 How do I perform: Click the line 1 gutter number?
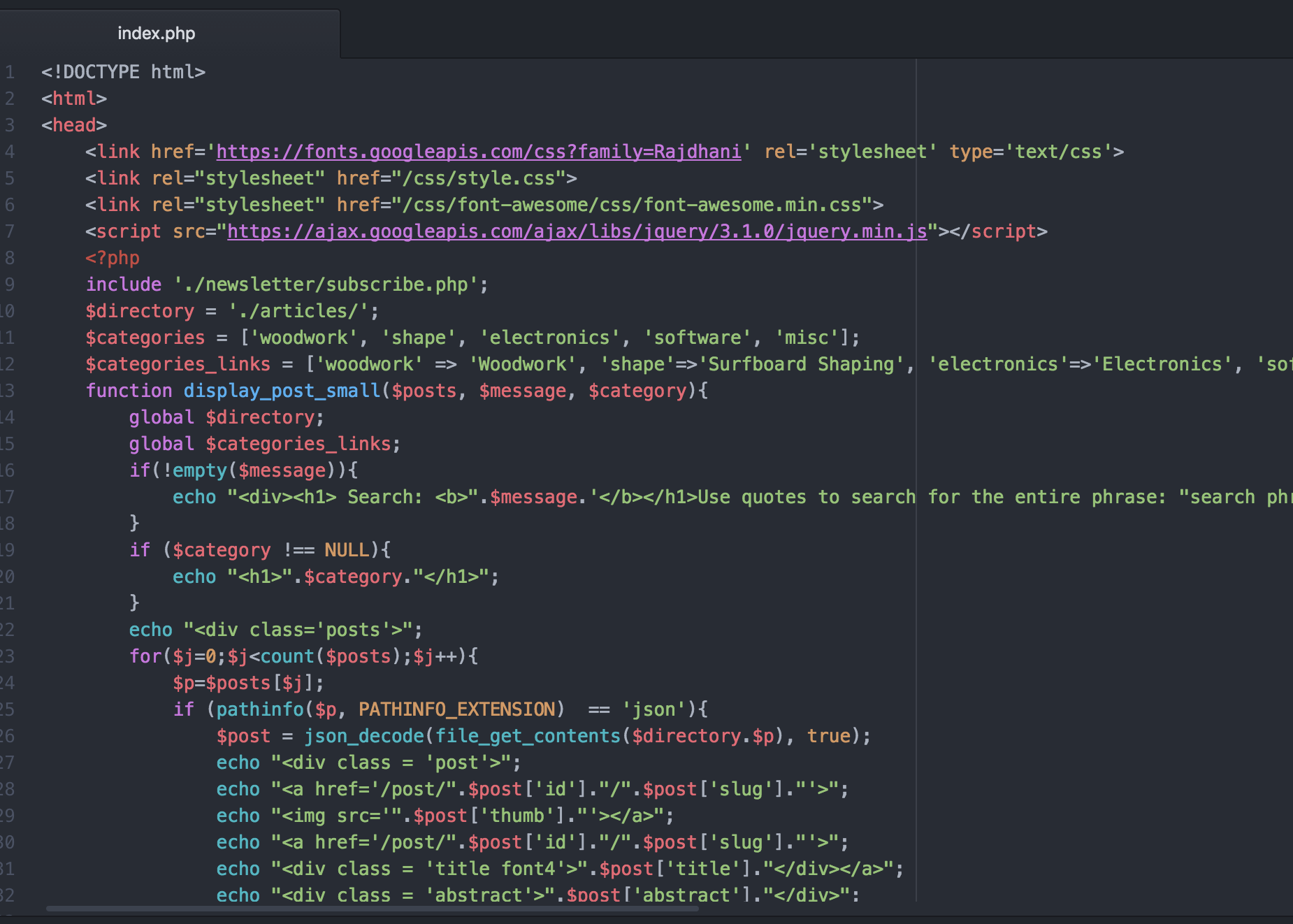click(x=9, y=72)
